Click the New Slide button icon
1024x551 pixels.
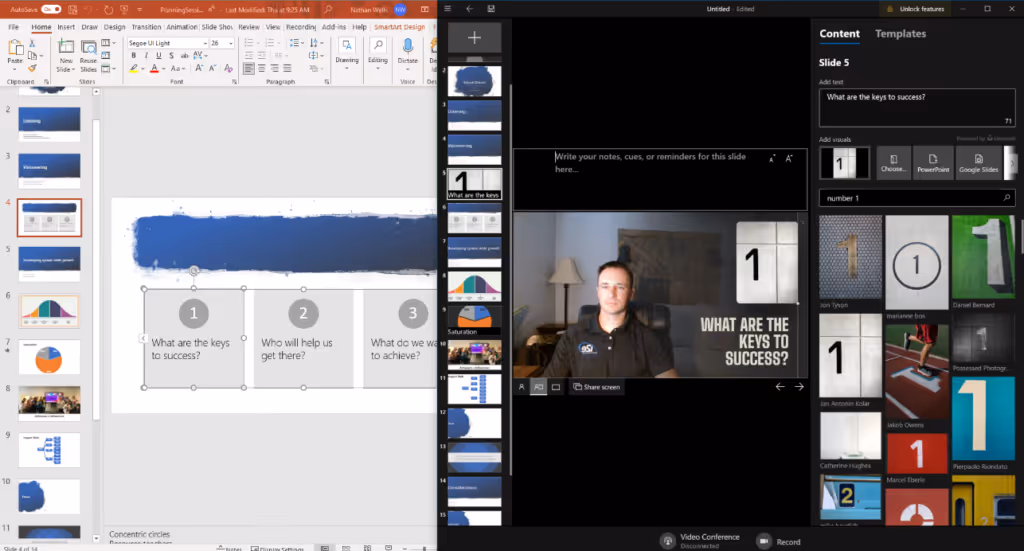coord(66,47)
